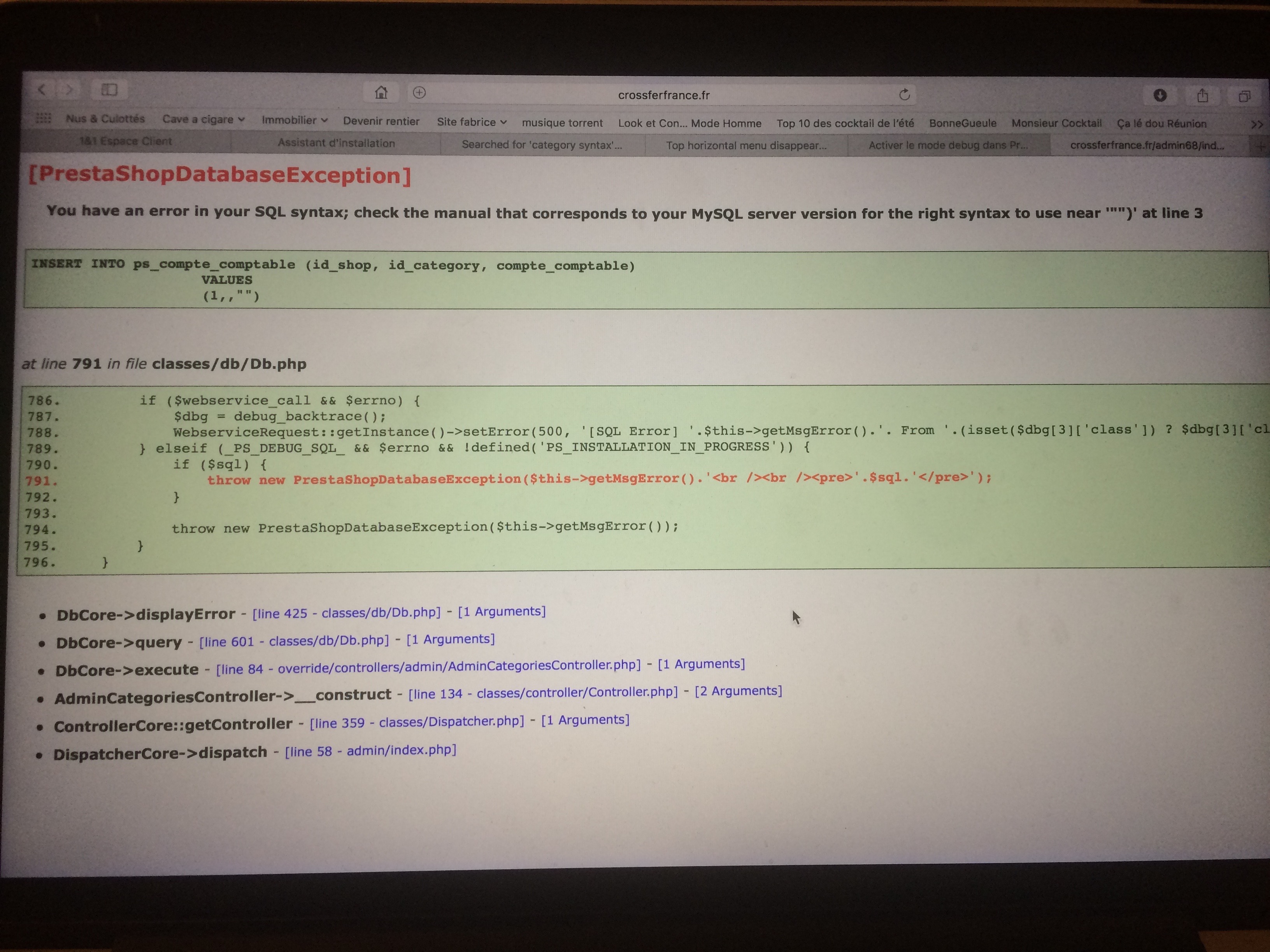1270x952 pixels.
Task: Expand the Immobilier bookmarks folder
Action: [295, 120]
